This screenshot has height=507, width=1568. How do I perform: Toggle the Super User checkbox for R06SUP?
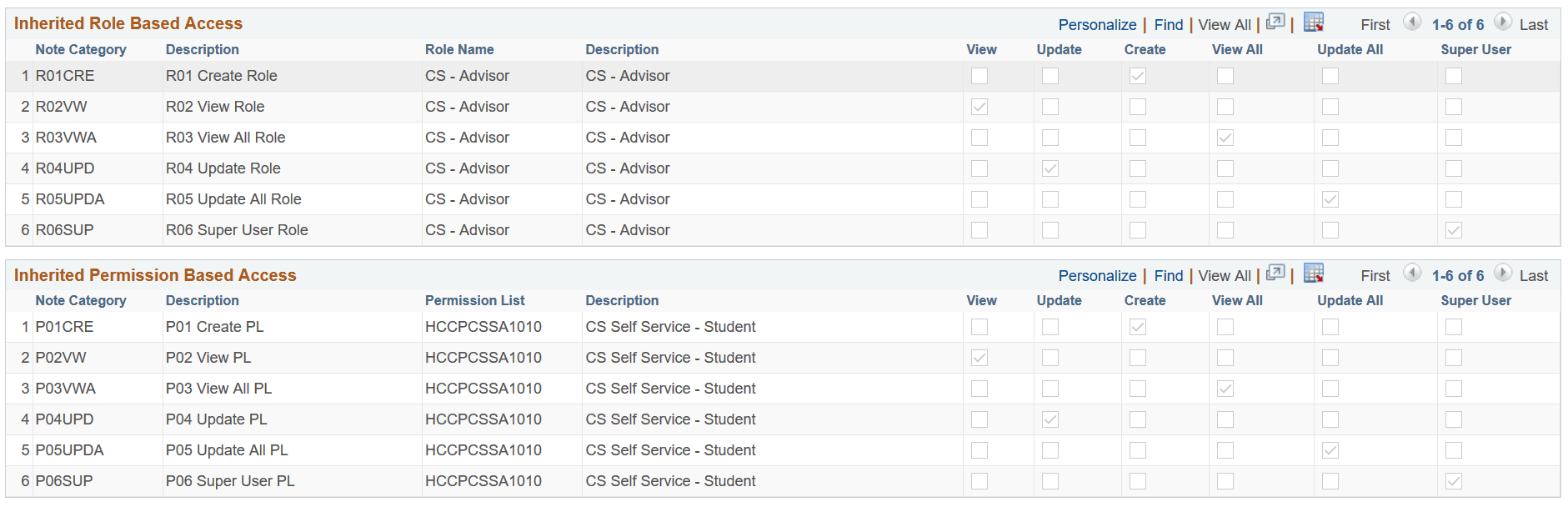pos(1454,229)
